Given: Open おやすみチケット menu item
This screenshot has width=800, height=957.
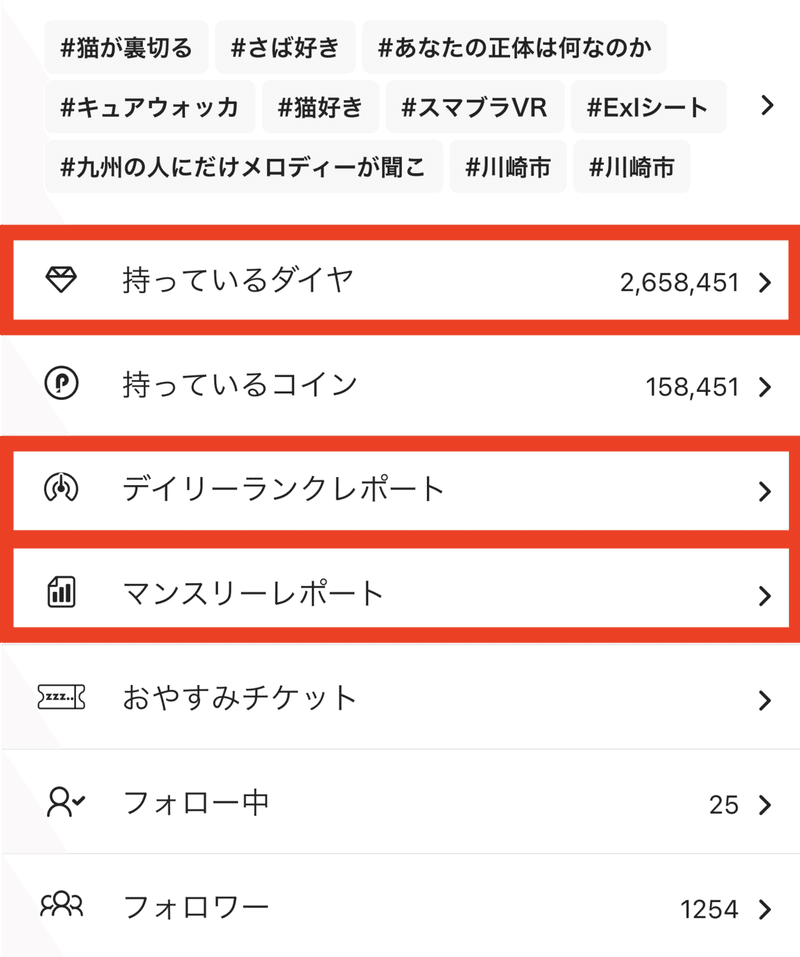Looking at the screenshot, I should click(x=400, y=697).
